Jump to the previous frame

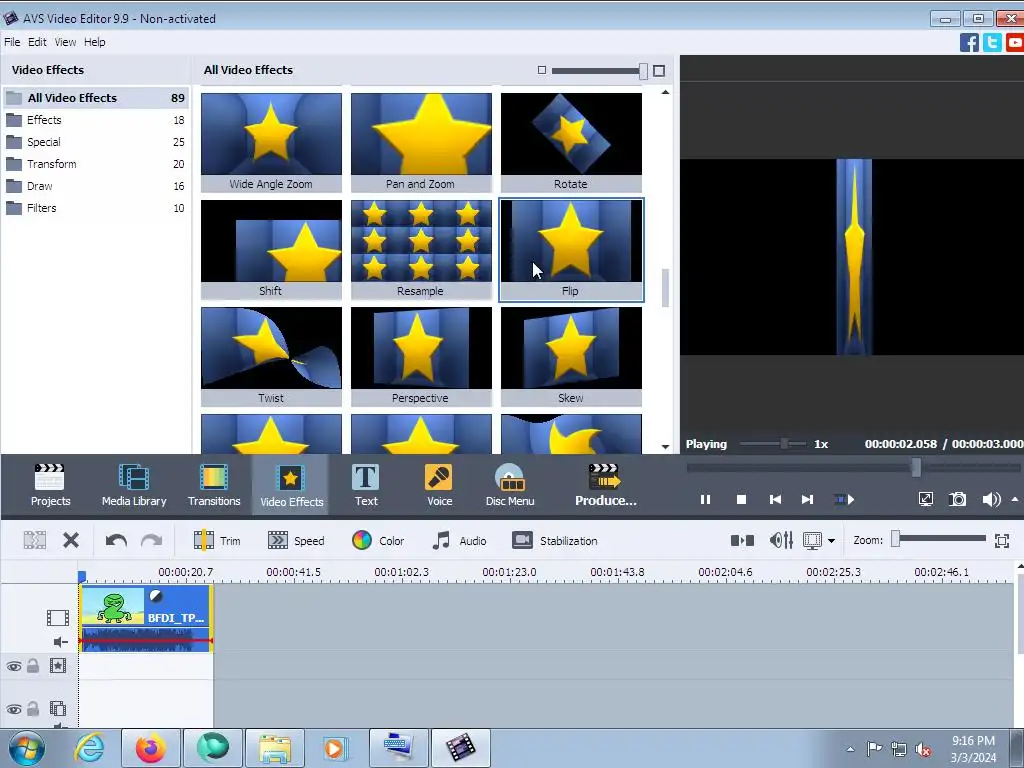[775, 500]
